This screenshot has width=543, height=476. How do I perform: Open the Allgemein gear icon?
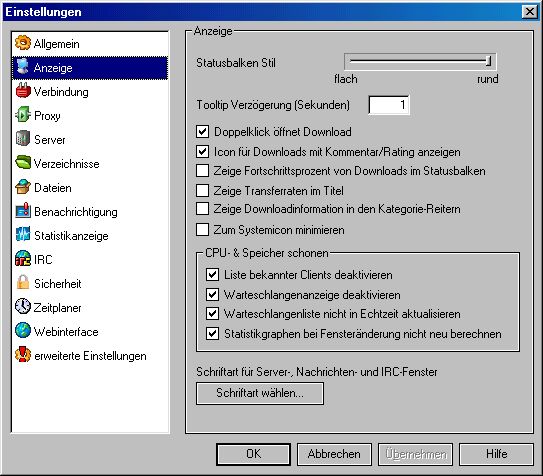[x=23, y=43]
